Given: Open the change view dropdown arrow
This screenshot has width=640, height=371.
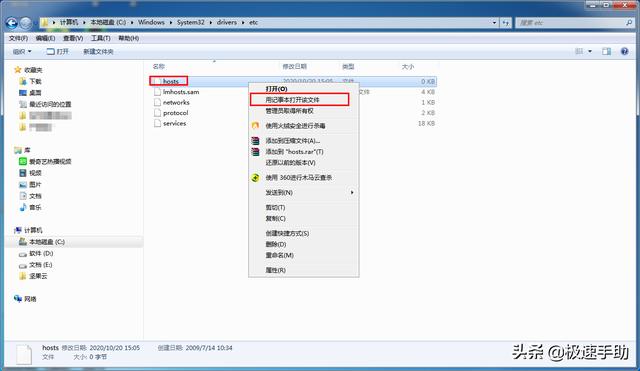Looking at the screenshot, I should click(590, 51).
